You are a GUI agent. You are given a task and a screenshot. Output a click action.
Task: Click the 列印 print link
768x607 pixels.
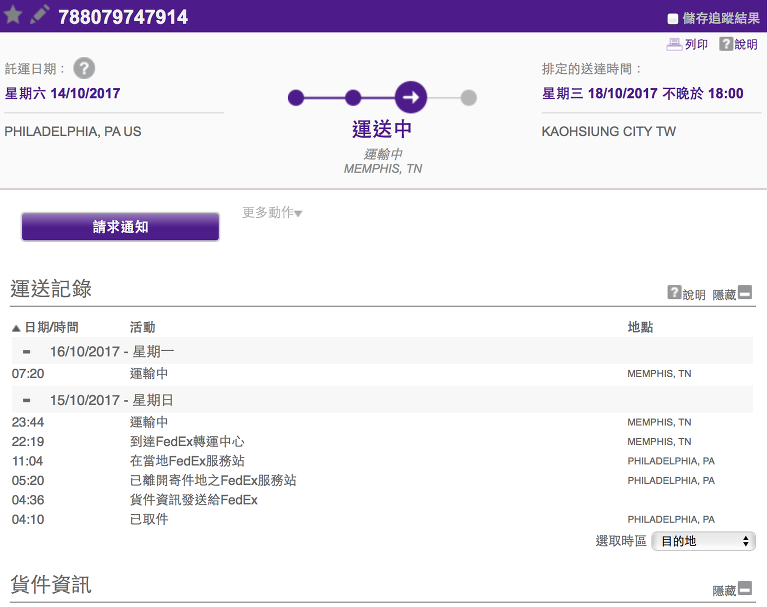point(696,45)
